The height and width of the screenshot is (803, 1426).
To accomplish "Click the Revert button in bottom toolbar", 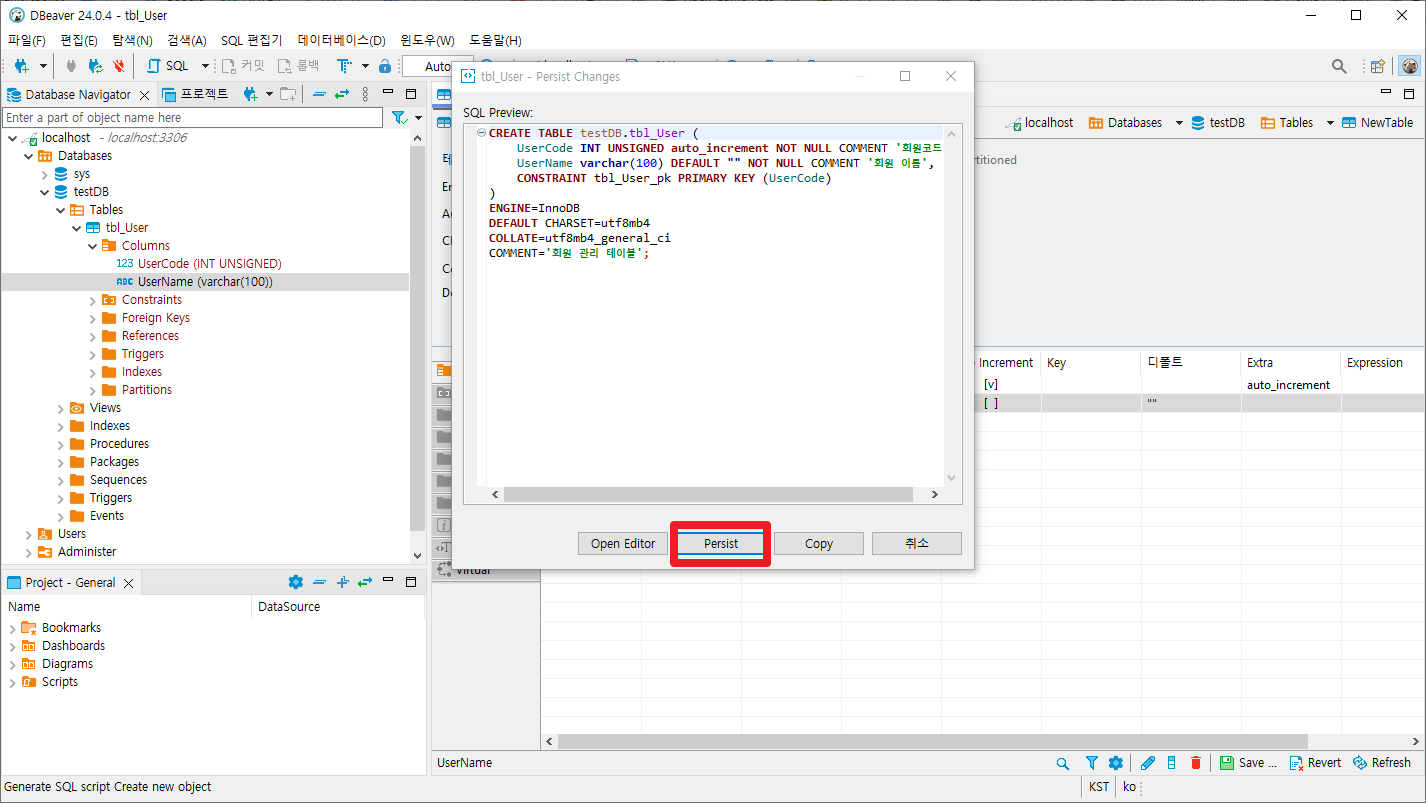I will (x=1315, y=763).
